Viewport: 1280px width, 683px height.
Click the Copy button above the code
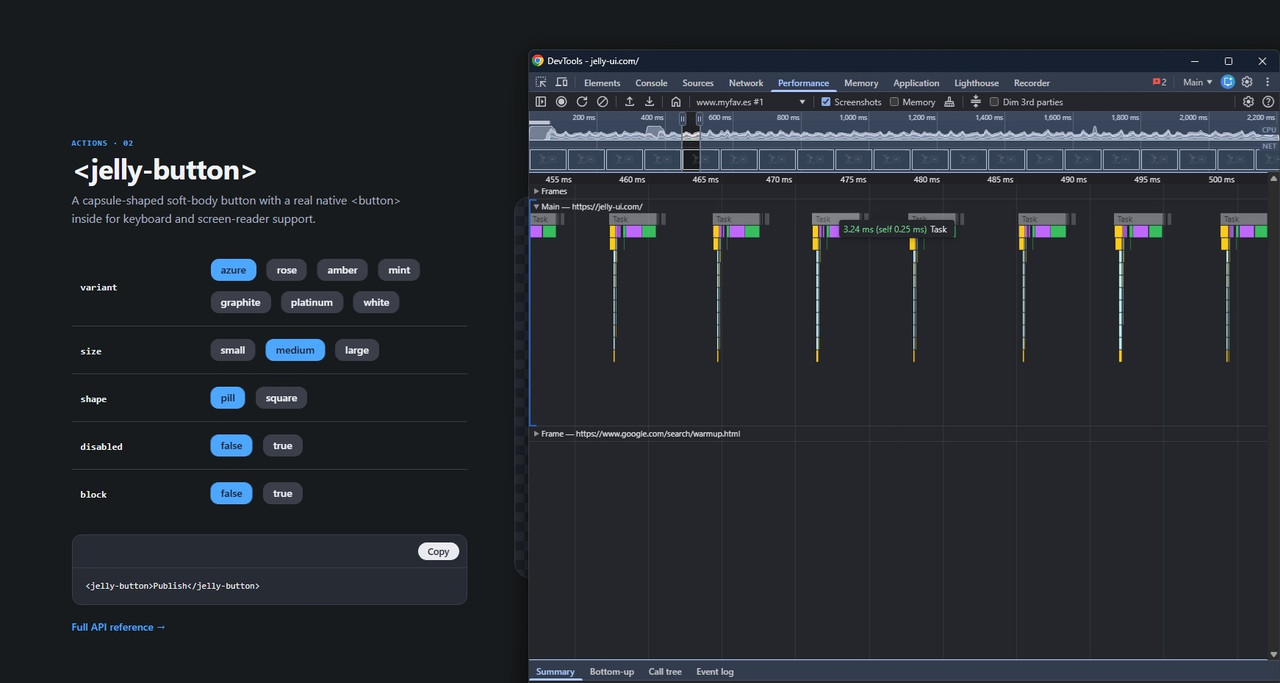click(439, 551)
